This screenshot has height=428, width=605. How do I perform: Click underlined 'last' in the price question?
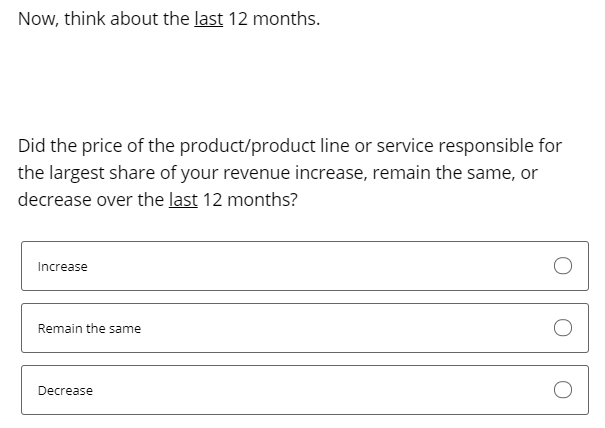(183, 200)
